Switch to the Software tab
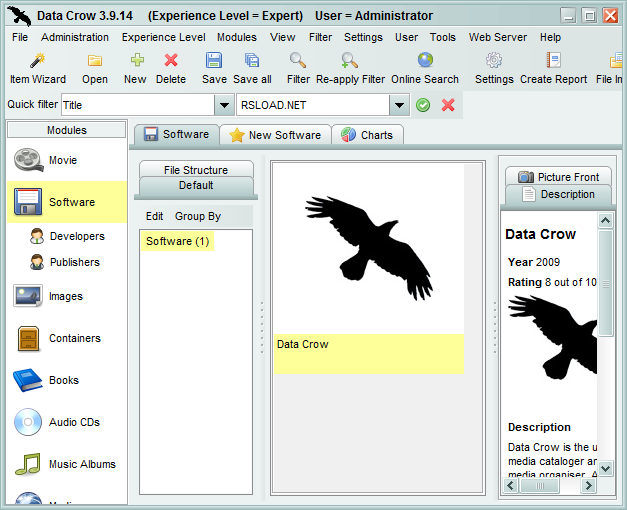 176,134
